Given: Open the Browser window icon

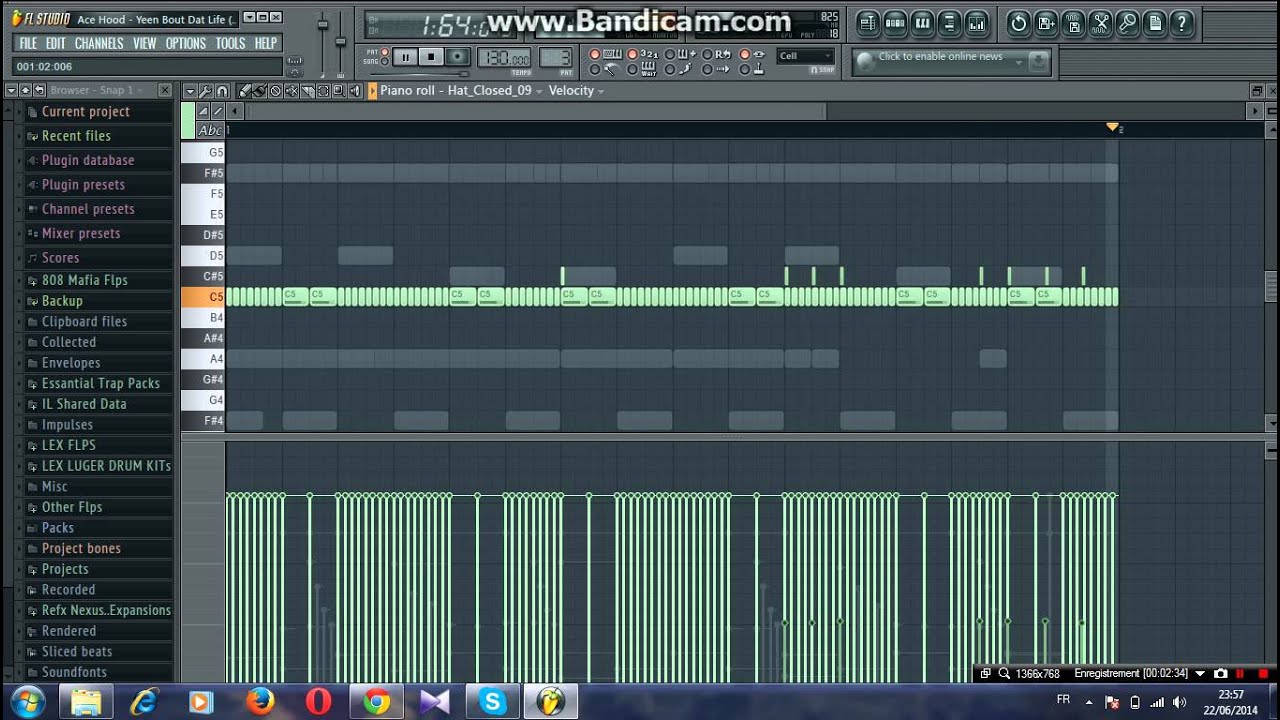Looking at the screenshot, I should [949, 23].
